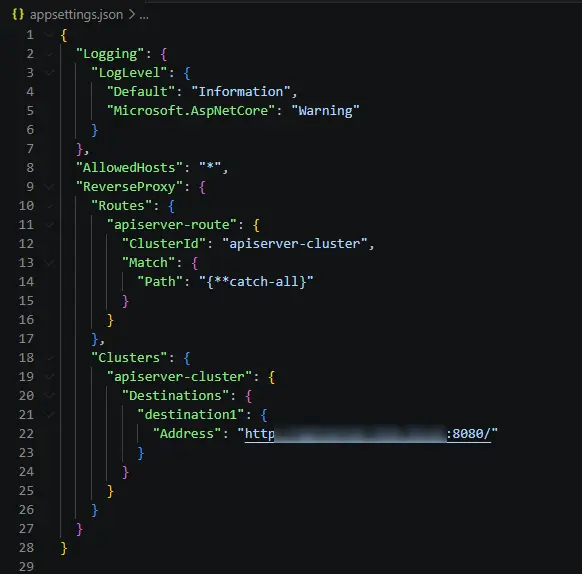Click the JSON braces icon in breadcrumb
Screen dimensions: 582x574
18,14
